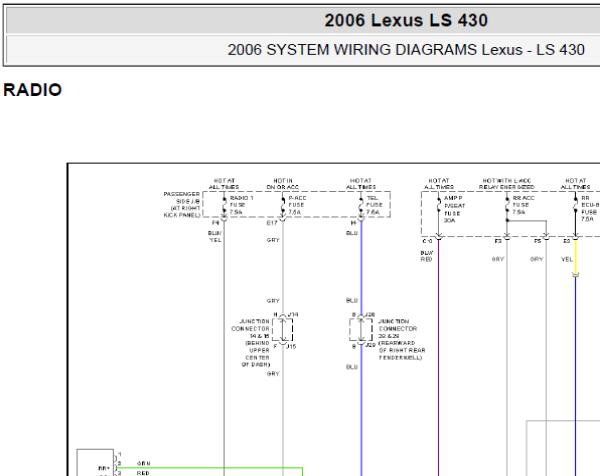Click the 'AMP P/SEAT FUSE 30A' label
600x476 pixels.
pyautogui.click(x=455, y=209)
